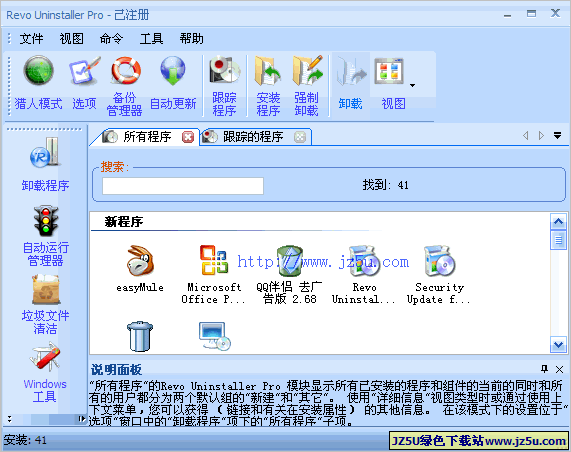This screenshot has height=452, width=571.
Task: Click program list scroll up arrow
Action: 559,221
